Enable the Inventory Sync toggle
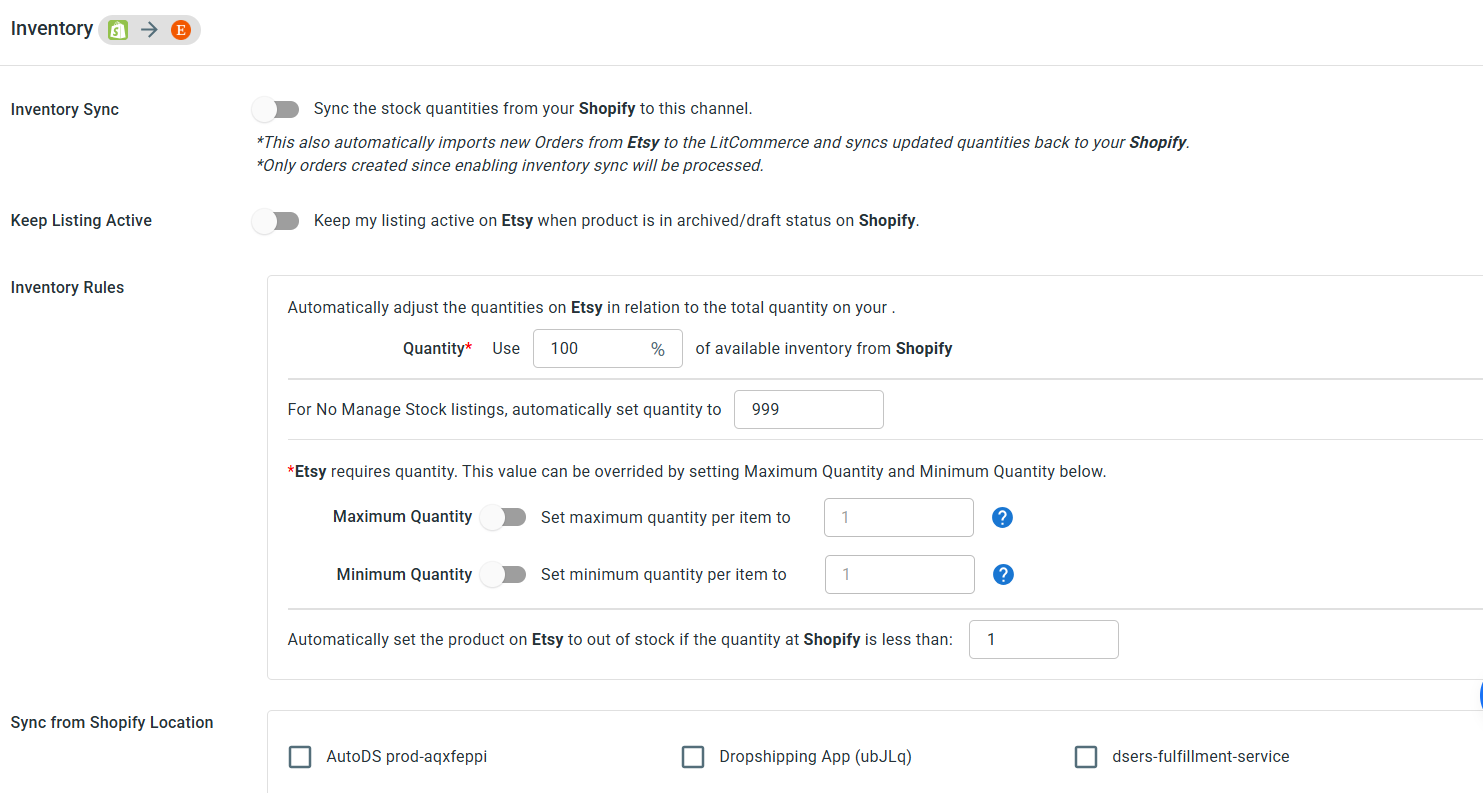 276,109
